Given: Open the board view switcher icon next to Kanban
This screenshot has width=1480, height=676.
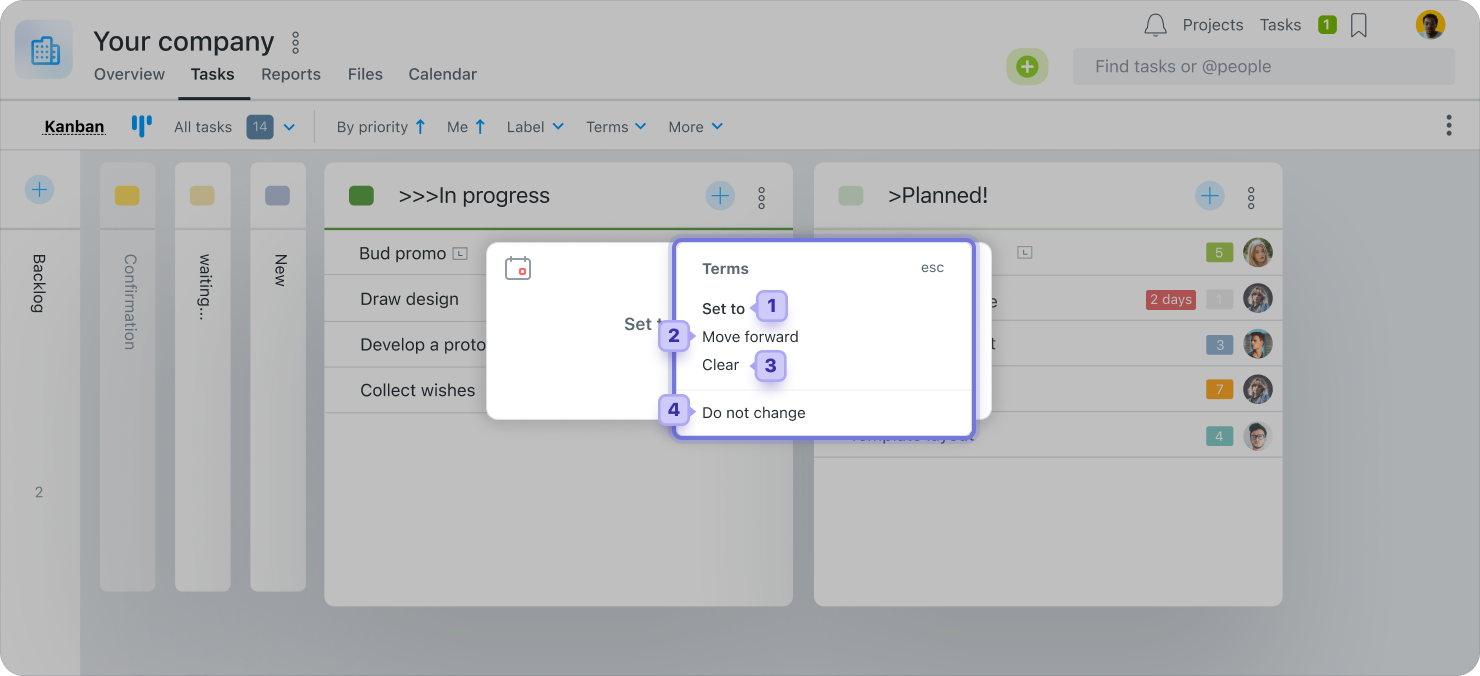Looking at the screenshot, I should click(x=141, y=125).
